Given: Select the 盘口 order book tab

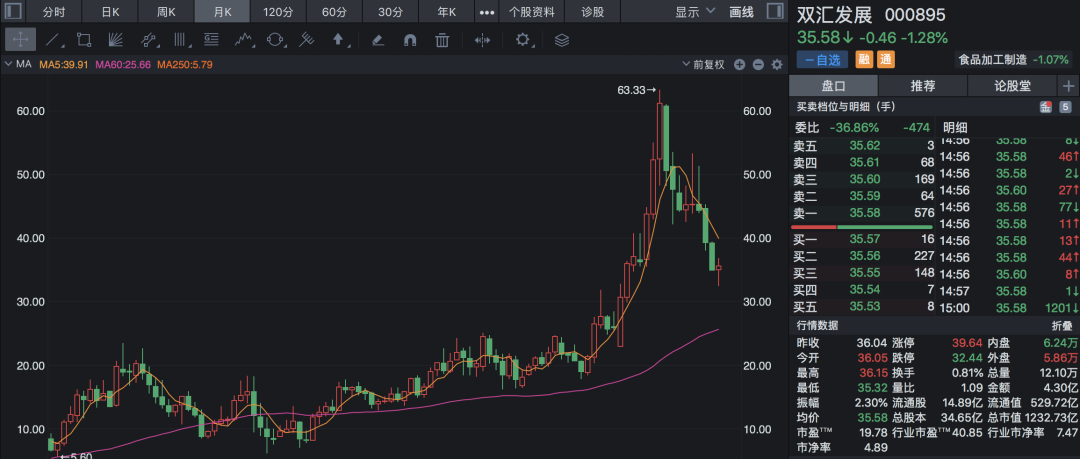Looking at the screenshot, I should [833, 86].
